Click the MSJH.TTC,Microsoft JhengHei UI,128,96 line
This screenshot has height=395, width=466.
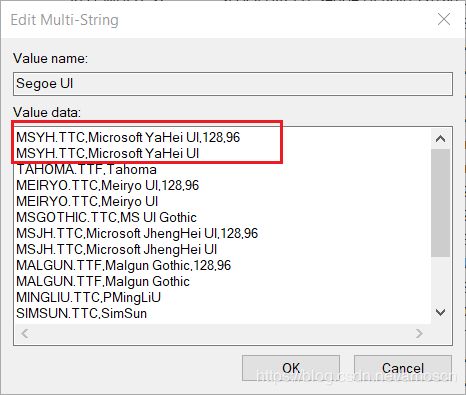point(137,233)
